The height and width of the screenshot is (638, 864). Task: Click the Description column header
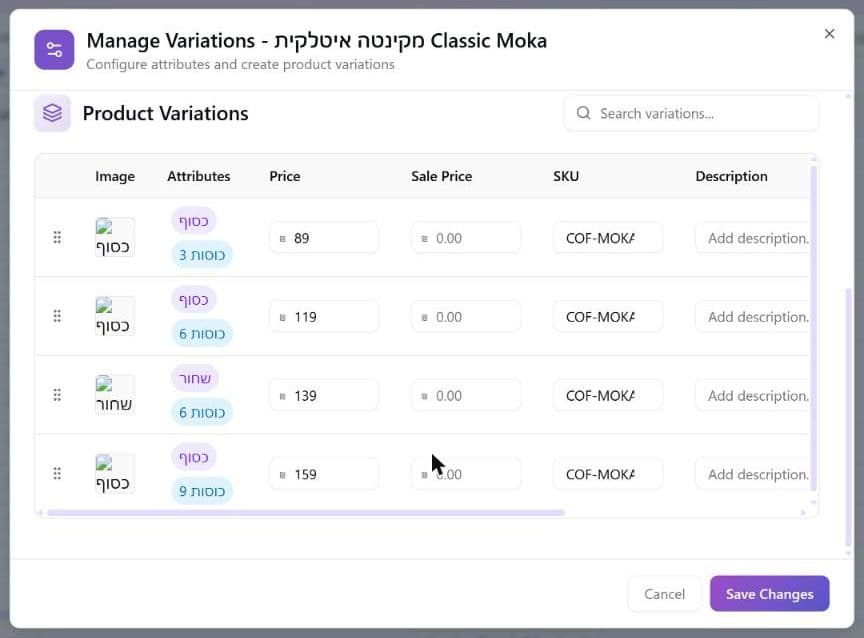731,176
